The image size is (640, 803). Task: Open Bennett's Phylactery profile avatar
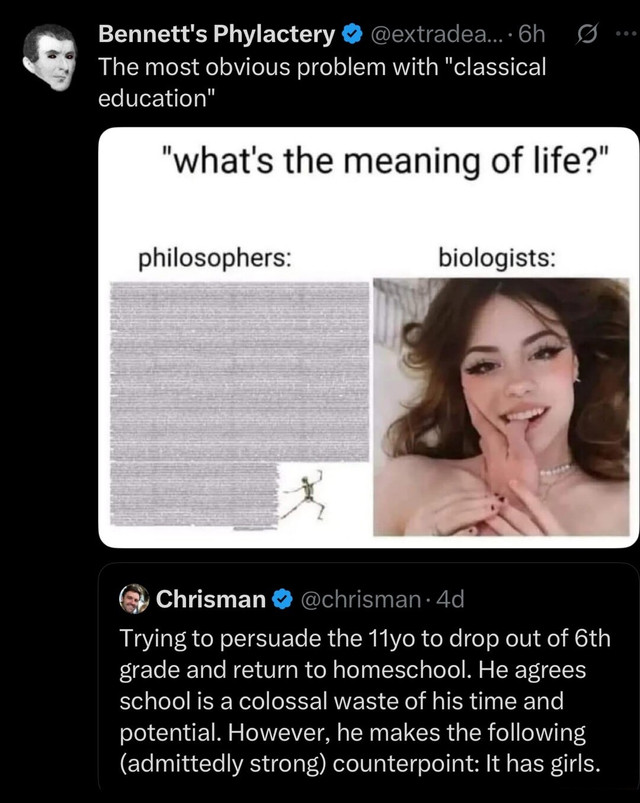click(49, 54)
